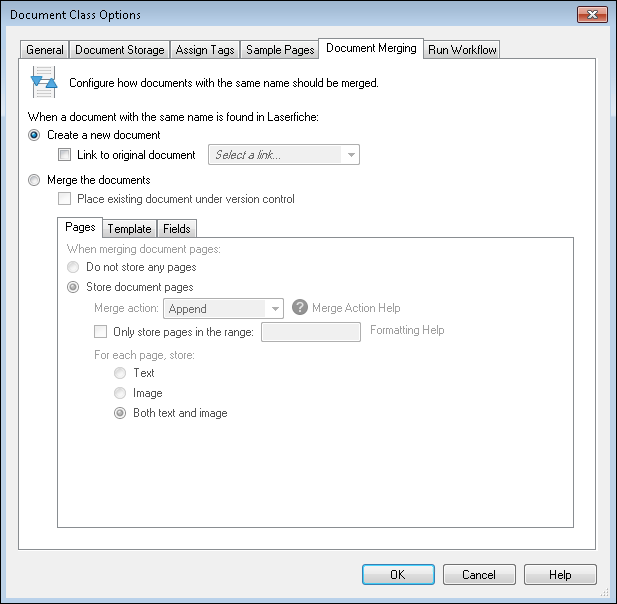Open the Select a link dropdown
The height and width of the screenshot is (604, 617).
coord(284,155)
